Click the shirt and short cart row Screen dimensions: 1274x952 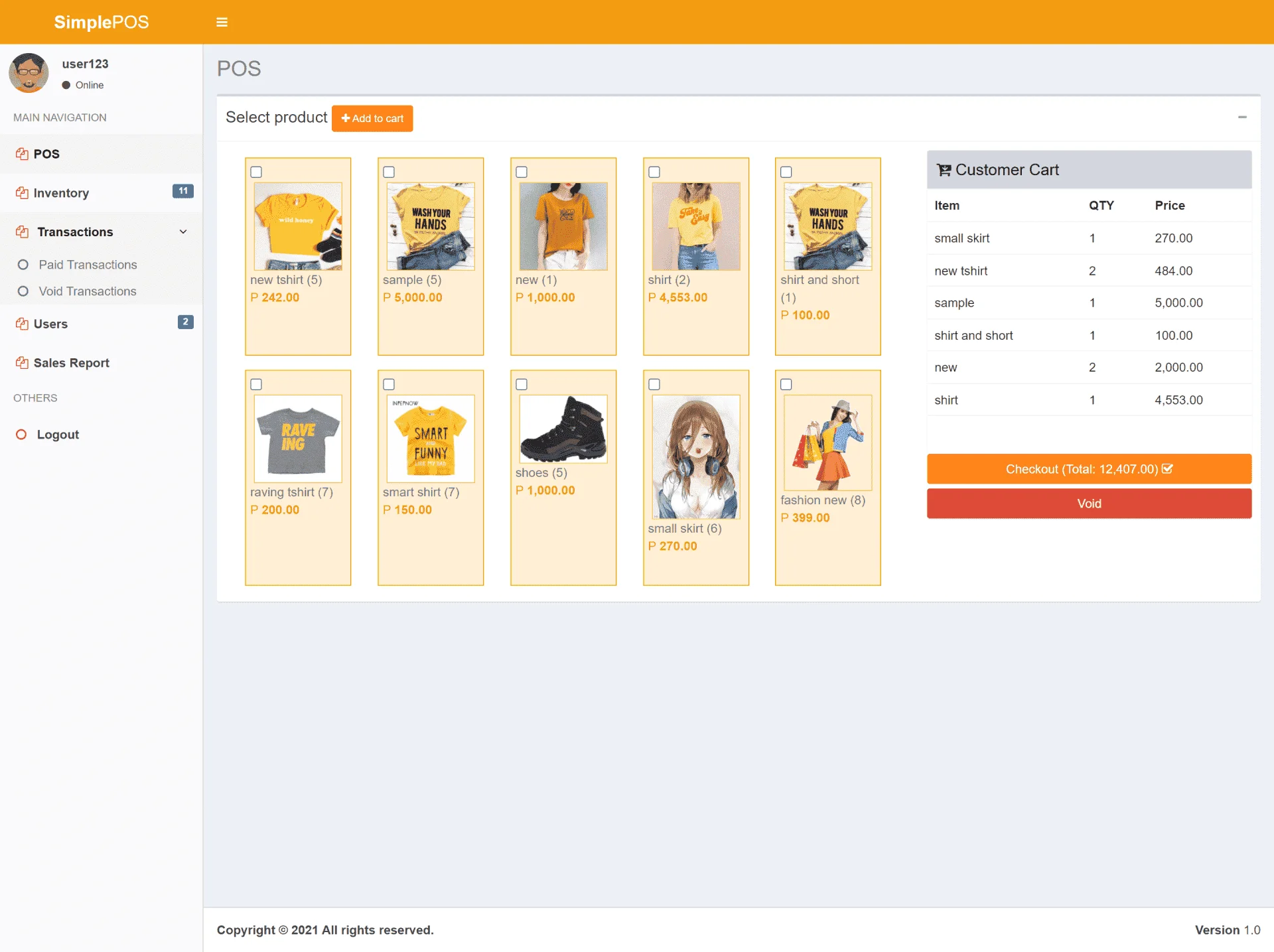point(1089,336)
